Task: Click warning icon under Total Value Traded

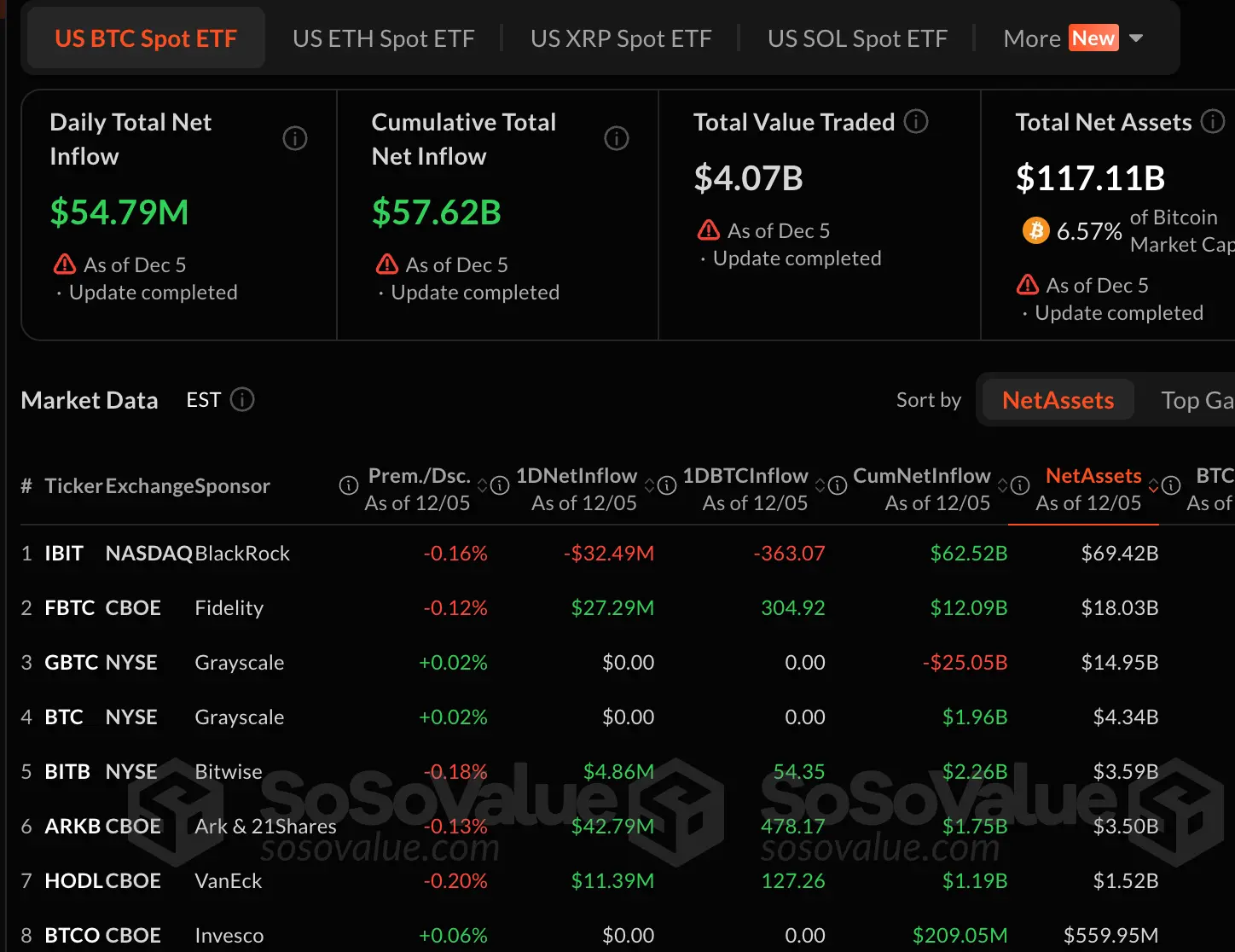Action: (709, 229)
